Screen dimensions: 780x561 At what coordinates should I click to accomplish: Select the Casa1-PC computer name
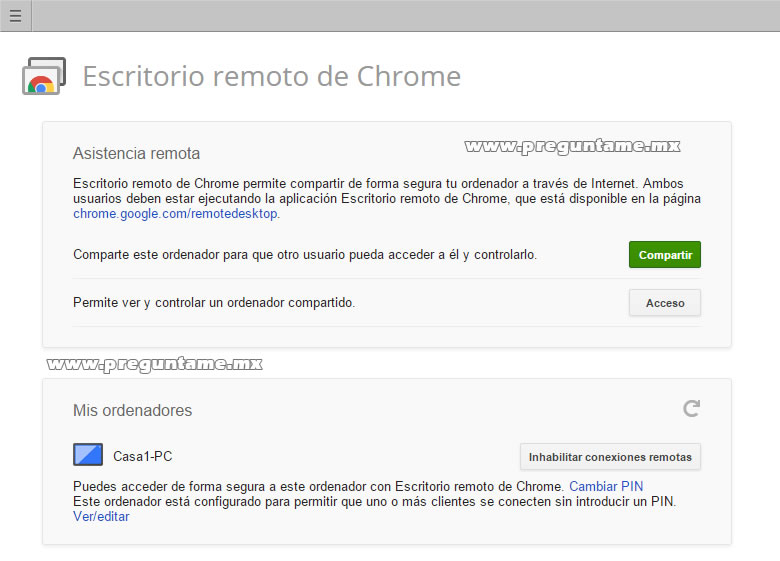coord(143,456)
